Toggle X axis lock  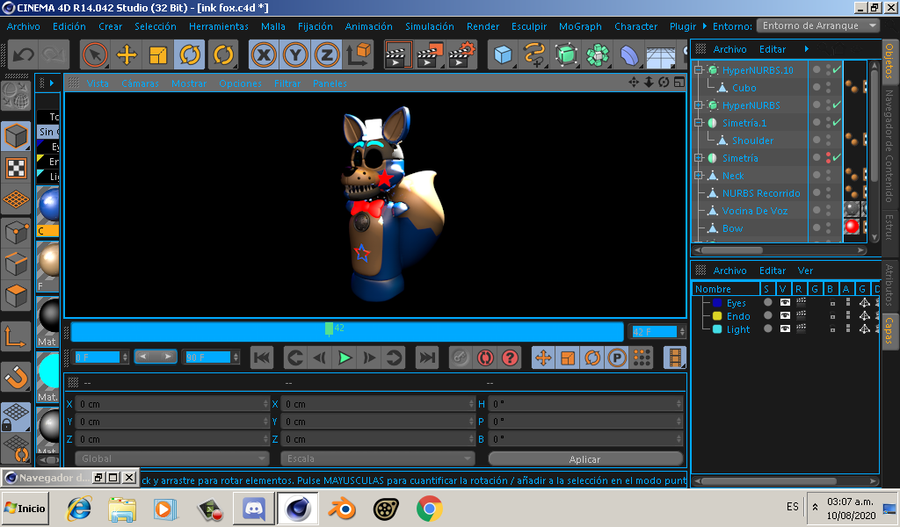[263, 55]
